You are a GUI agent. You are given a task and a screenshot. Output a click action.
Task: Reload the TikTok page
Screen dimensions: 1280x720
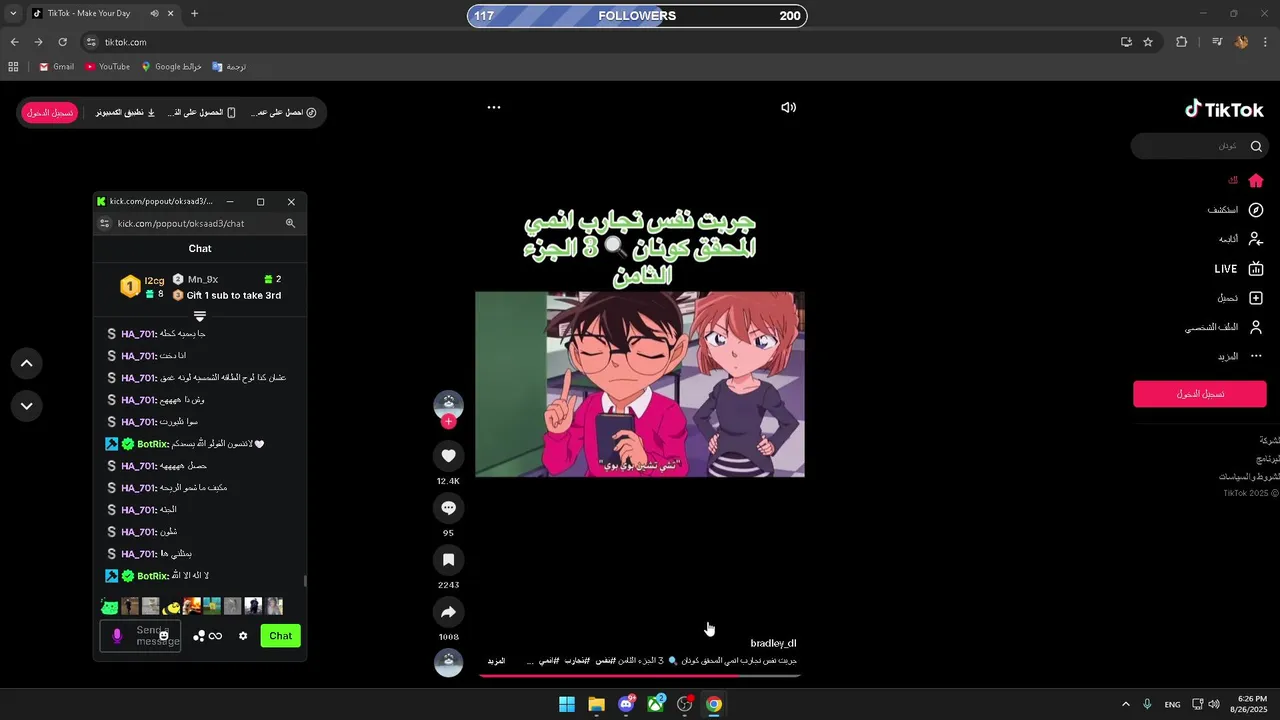[x=62, y=42]
